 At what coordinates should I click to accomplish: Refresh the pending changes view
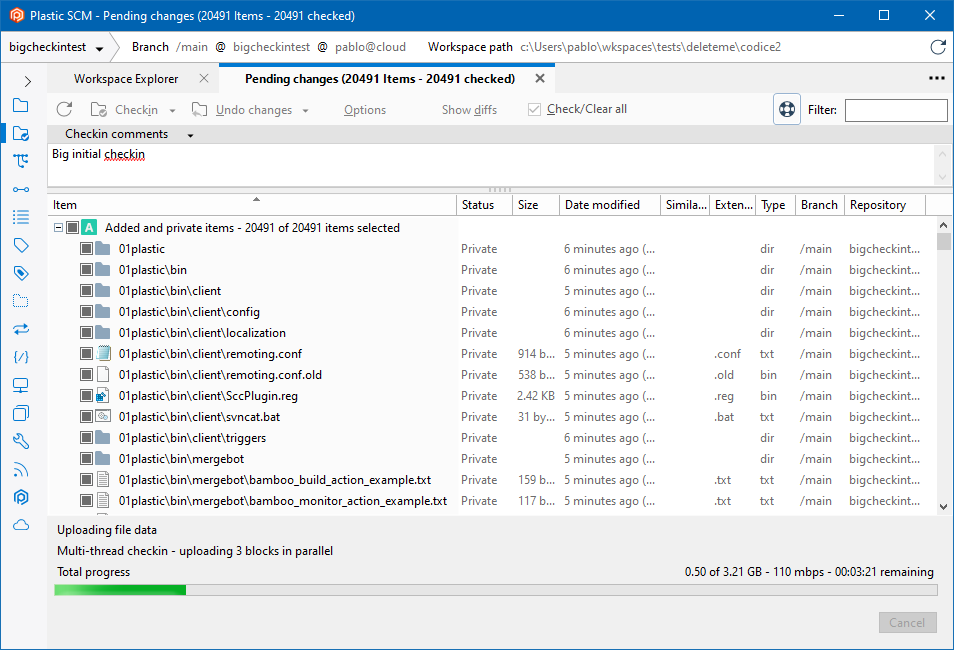coord(66,109)
